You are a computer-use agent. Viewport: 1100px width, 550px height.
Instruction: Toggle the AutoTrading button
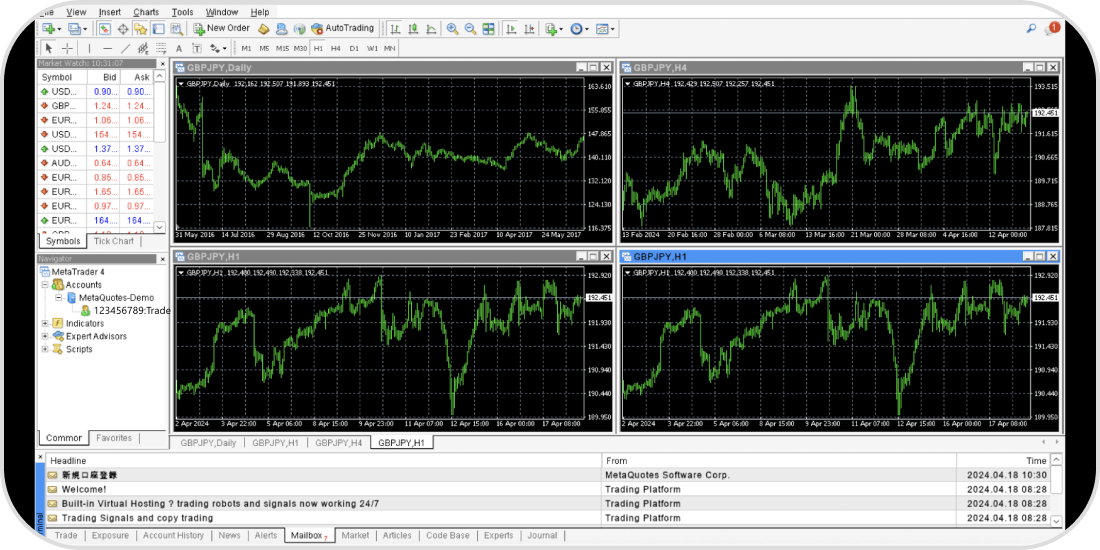tap(342, 29)
